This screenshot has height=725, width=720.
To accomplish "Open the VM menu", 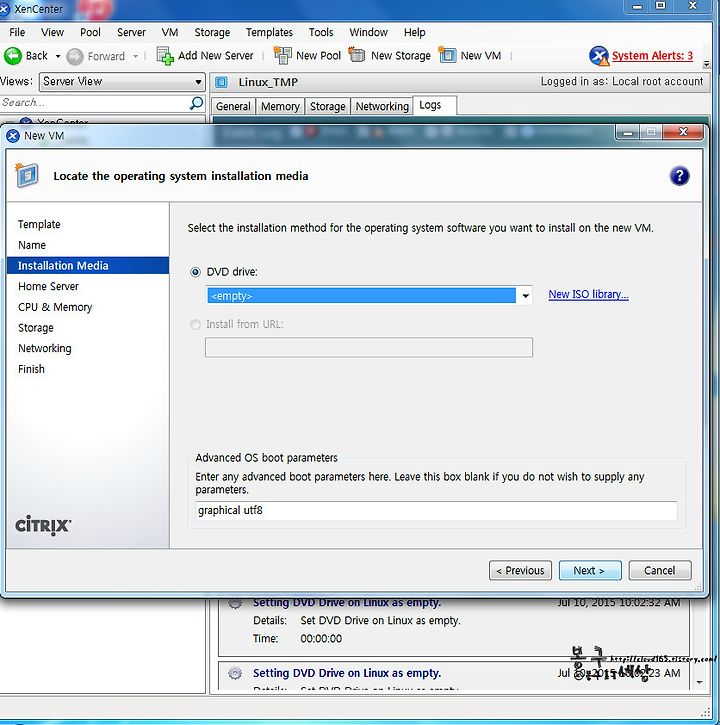I will pyautogui.click(x=170, y=32).
